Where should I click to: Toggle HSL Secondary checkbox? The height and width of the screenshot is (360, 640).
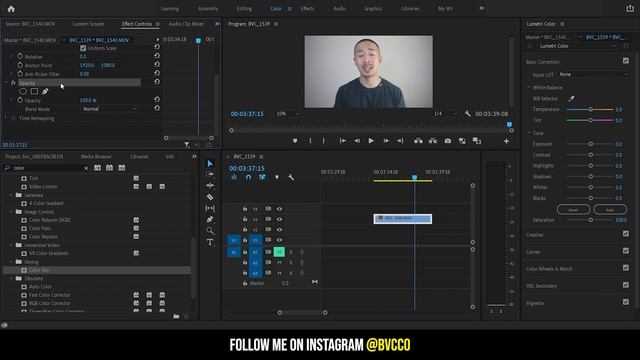626,284
